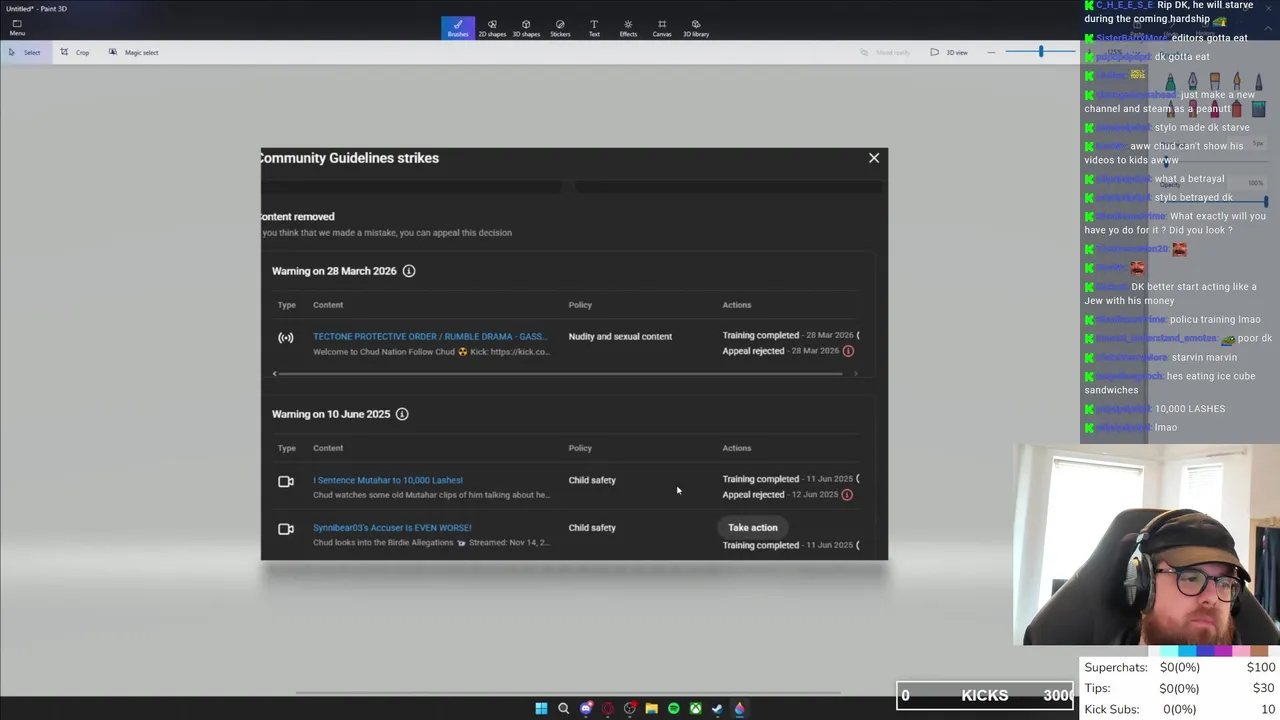Select the Brushes tool in Paint 3D
This screenshot has width=1280, height=720.
[x=458, y=28]
